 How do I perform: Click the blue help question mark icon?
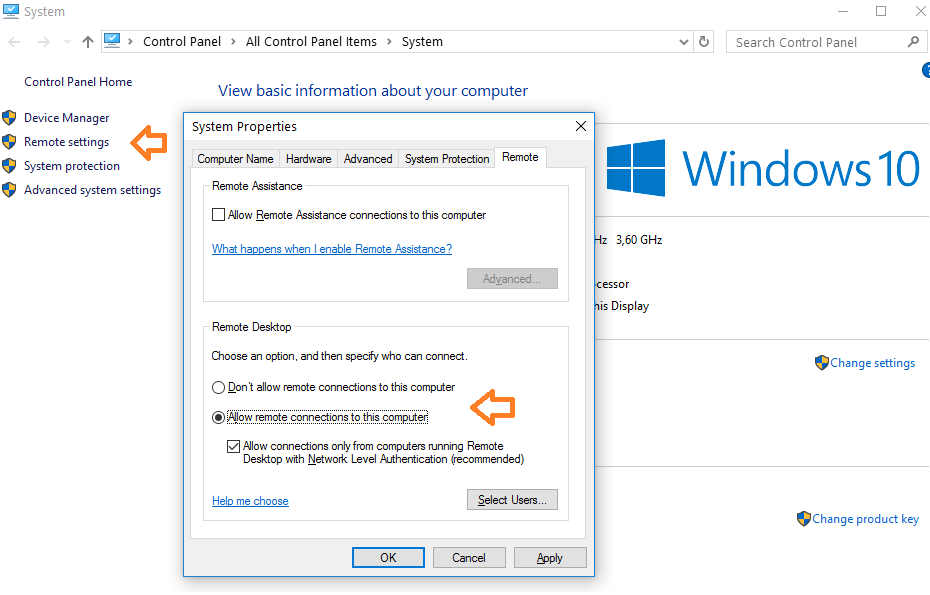coord(926,70)
